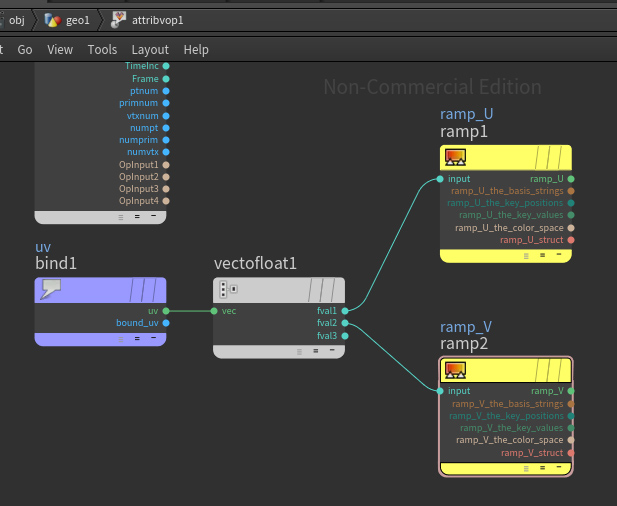
Task: Click the ramp_V_the_color_space output connector
Action: (x=571, y=440)
